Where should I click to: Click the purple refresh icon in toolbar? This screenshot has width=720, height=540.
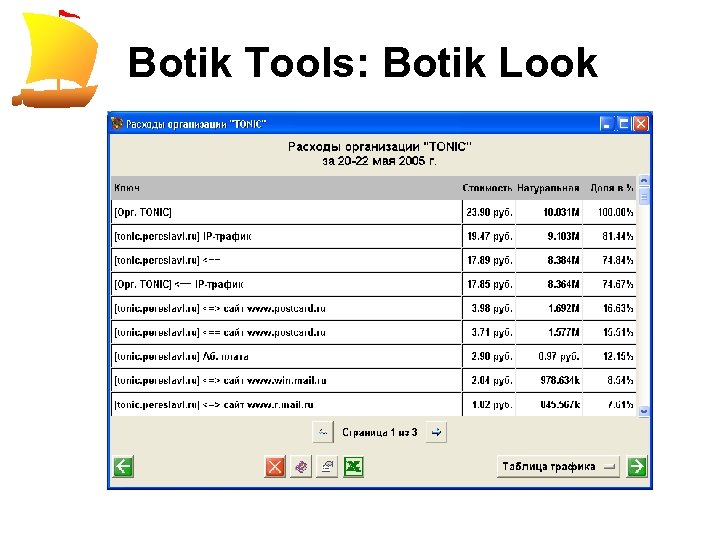(x=301, y=467)
